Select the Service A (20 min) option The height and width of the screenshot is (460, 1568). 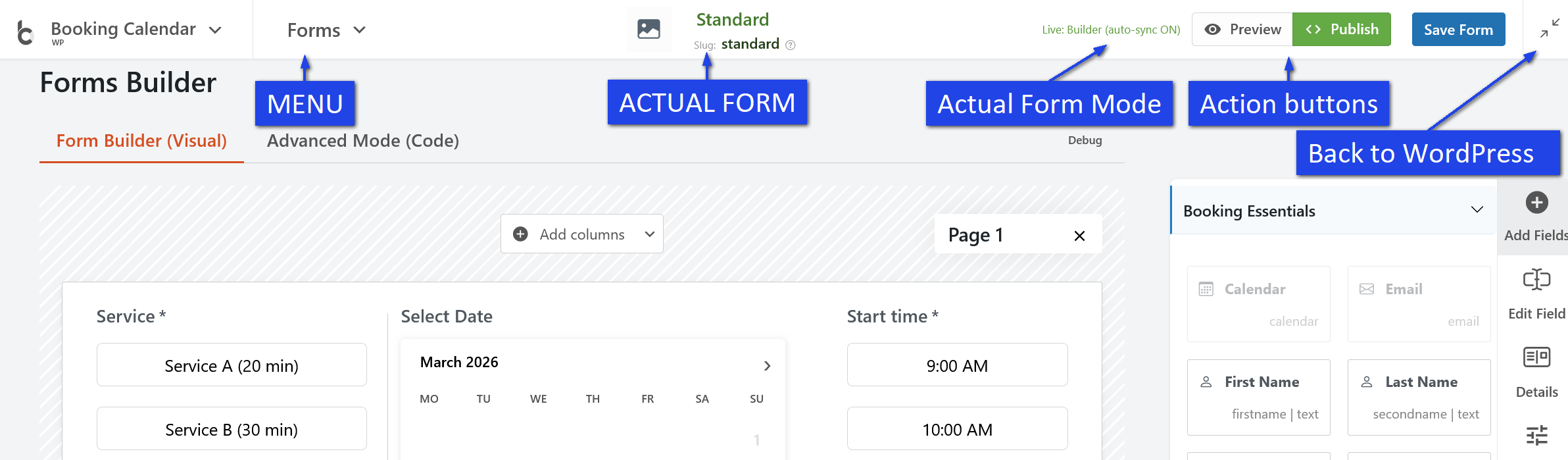point(232,365)
